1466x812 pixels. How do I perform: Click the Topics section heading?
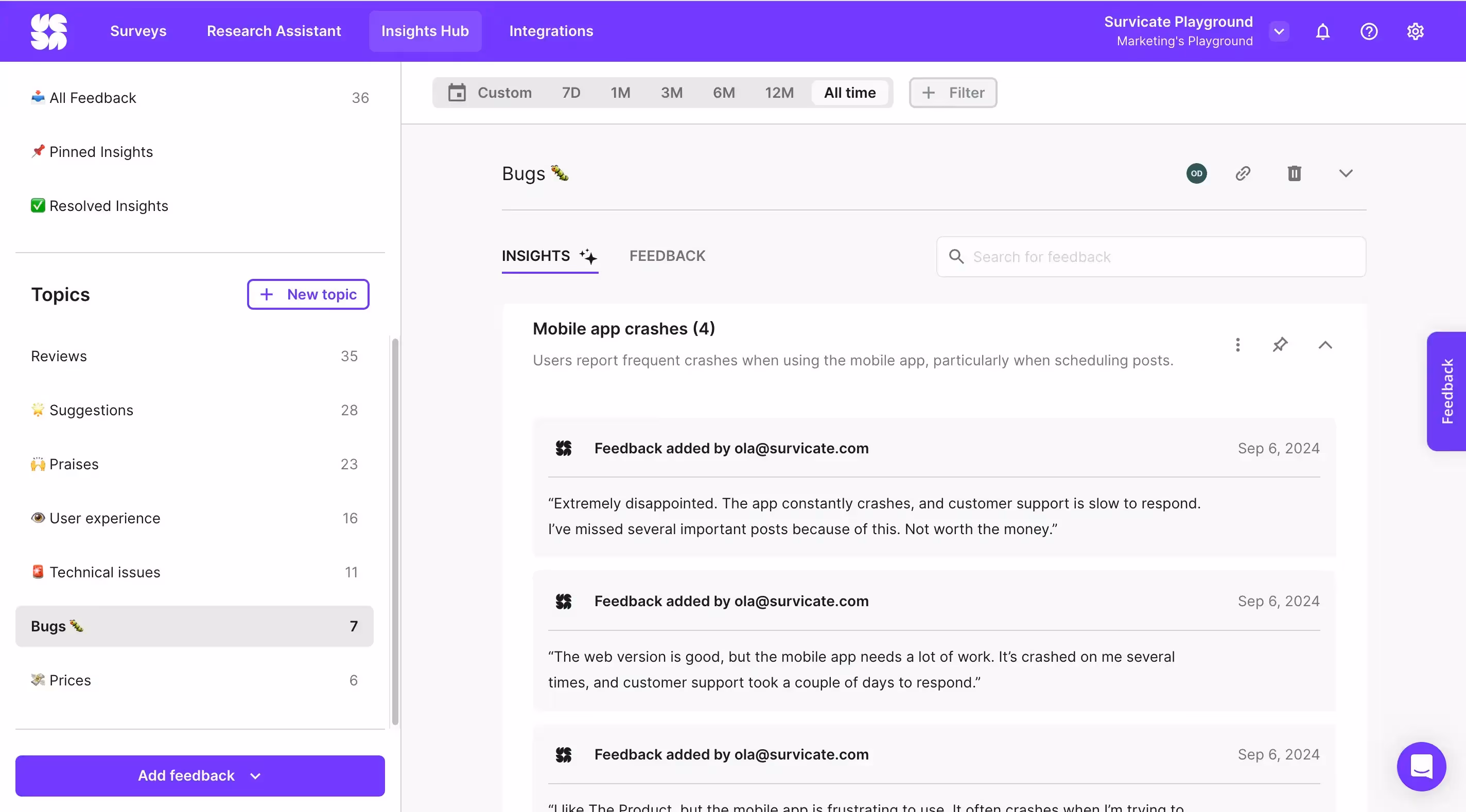[60, 294]
